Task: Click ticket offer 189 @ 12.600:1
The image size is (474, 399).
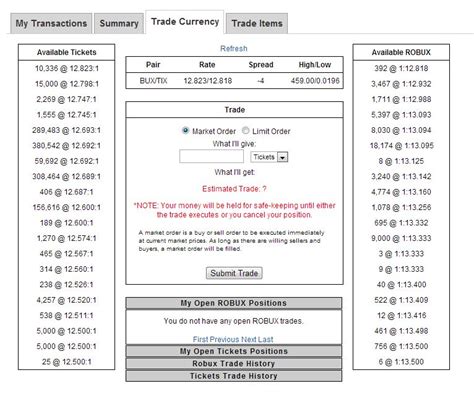Action: click(66, 223)
